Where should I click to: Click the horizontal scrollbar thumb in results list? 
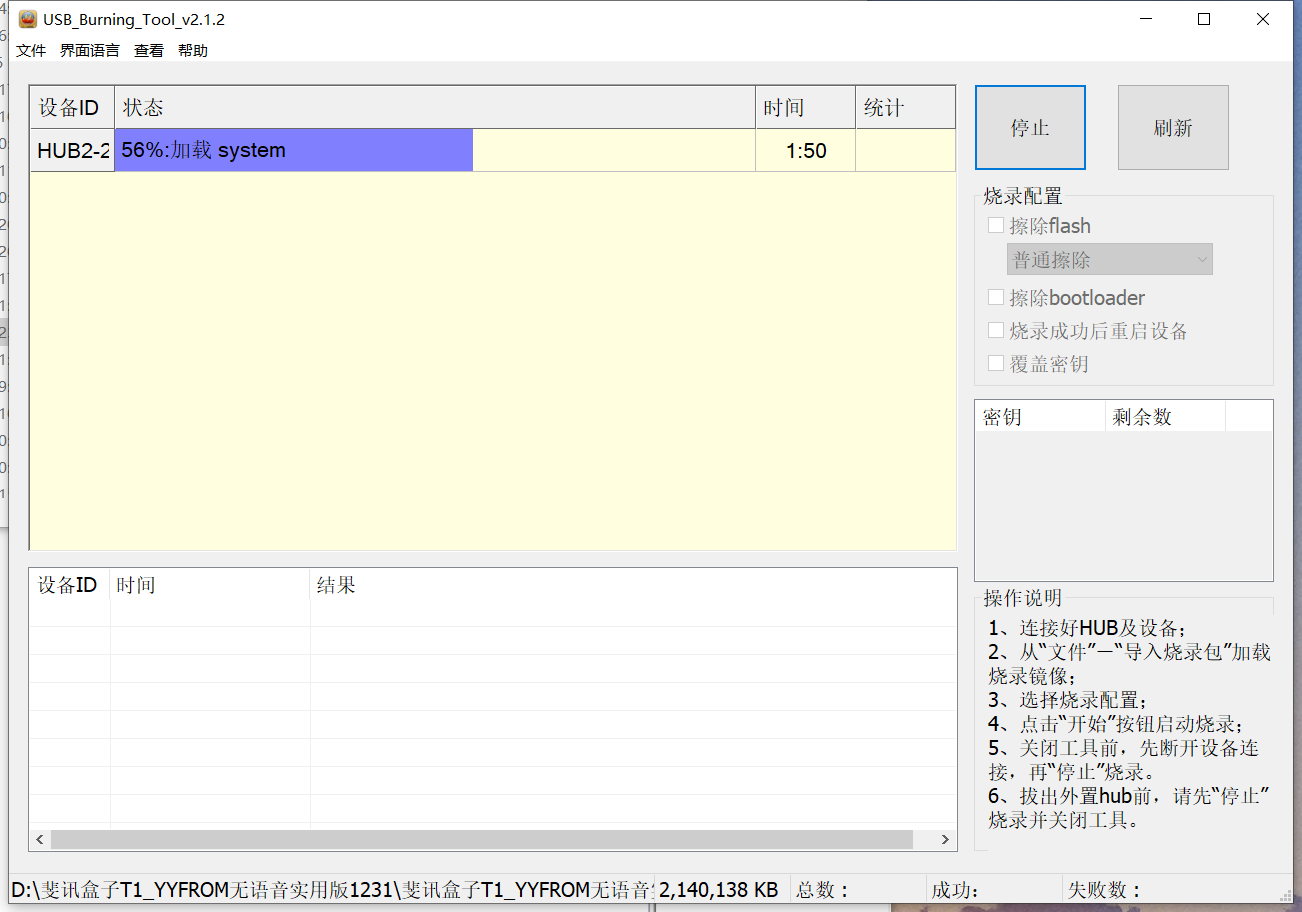pos(482,839)
